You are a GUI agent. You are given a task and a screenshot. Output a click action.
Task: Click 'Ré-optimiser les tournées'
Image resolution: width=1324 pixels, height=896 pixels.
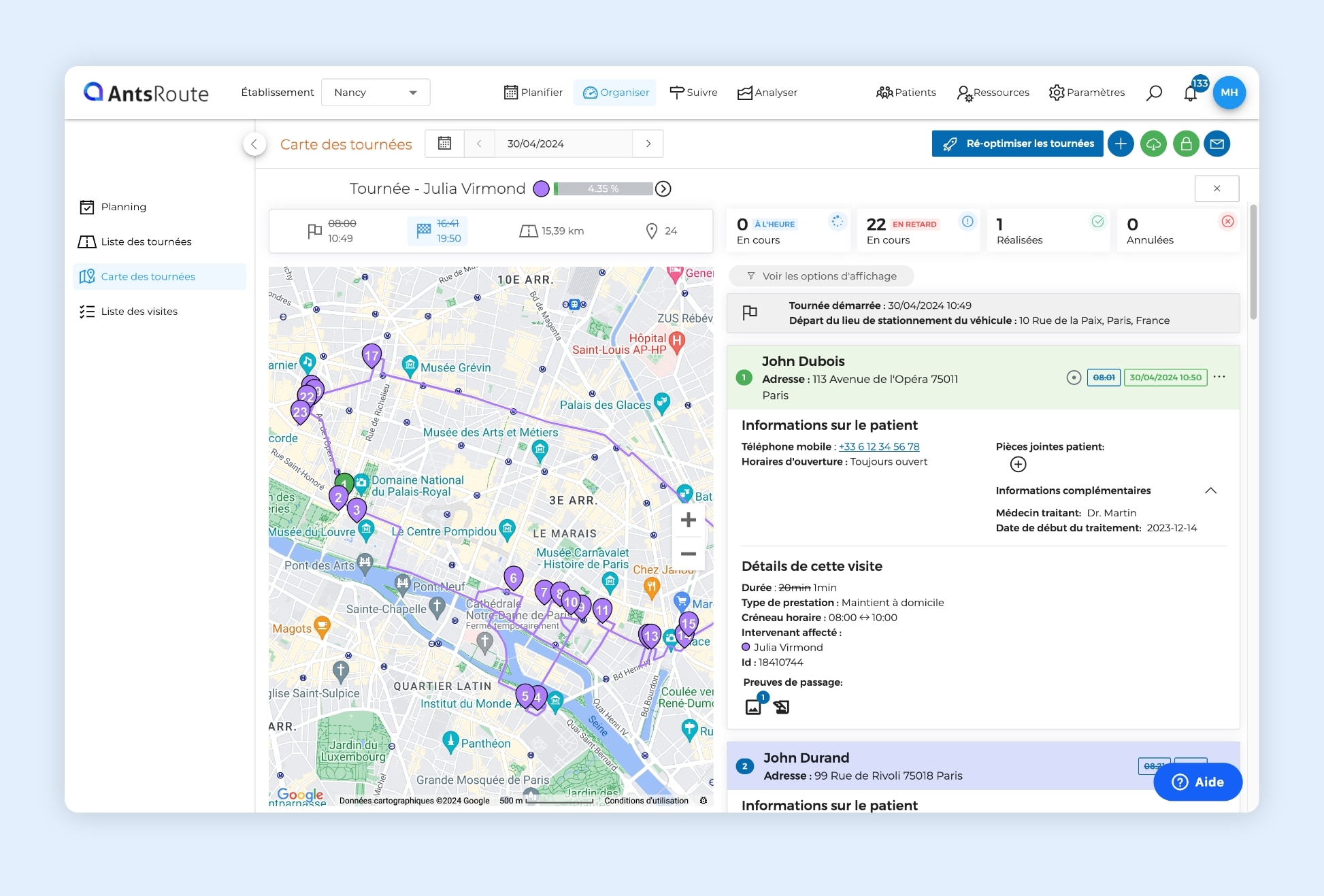(x=1016, y=144)
